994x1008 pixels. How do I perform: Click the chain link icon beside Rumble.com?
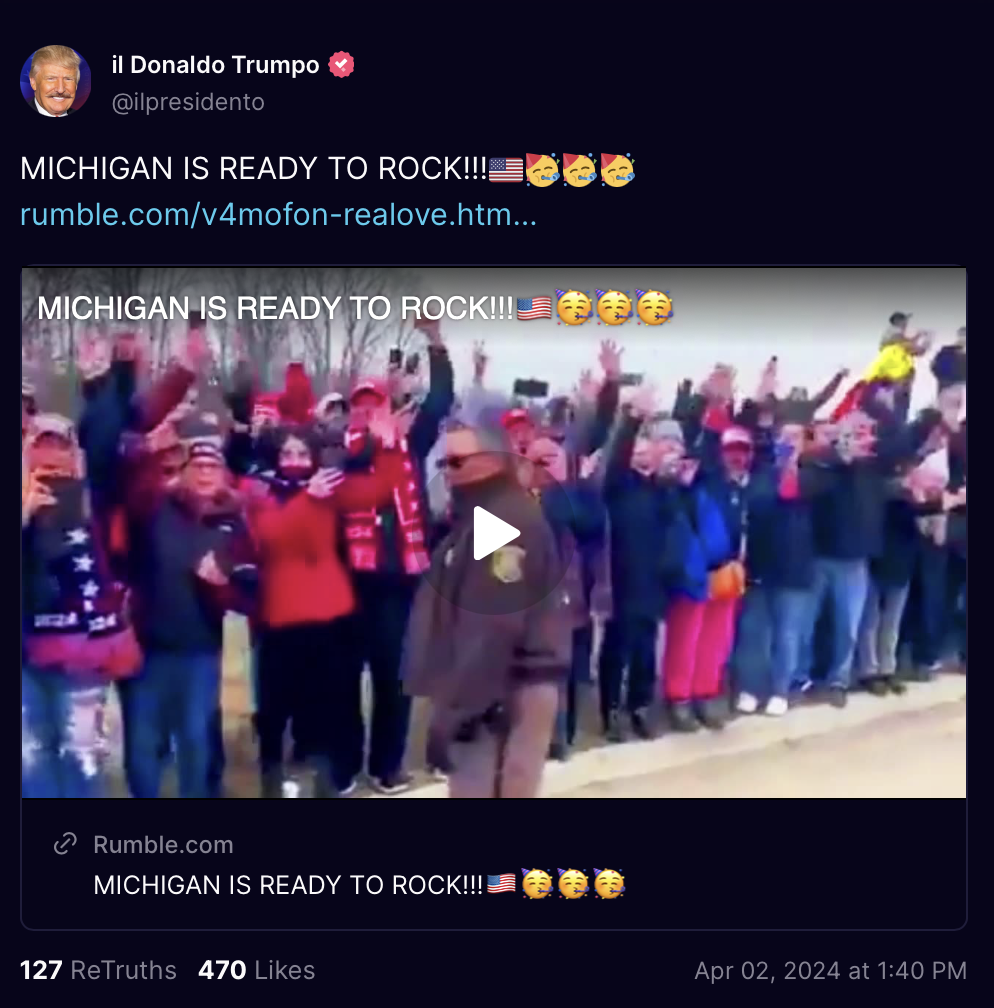(65, 843)
